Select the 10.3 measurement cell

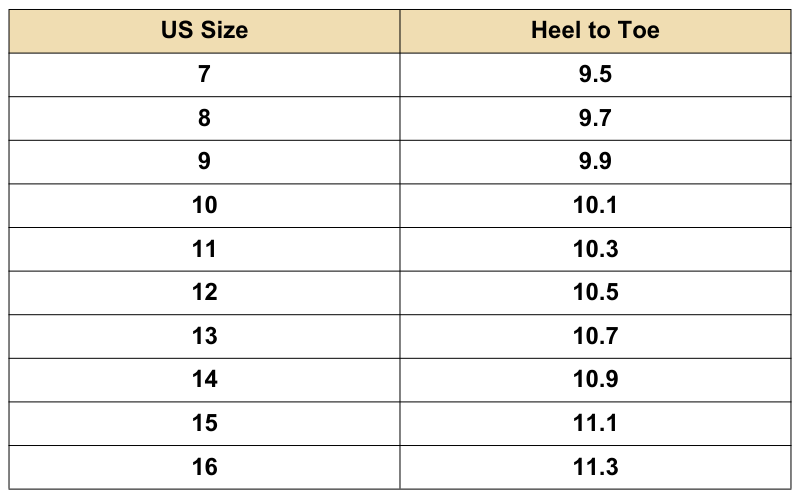tap(595, 248)
